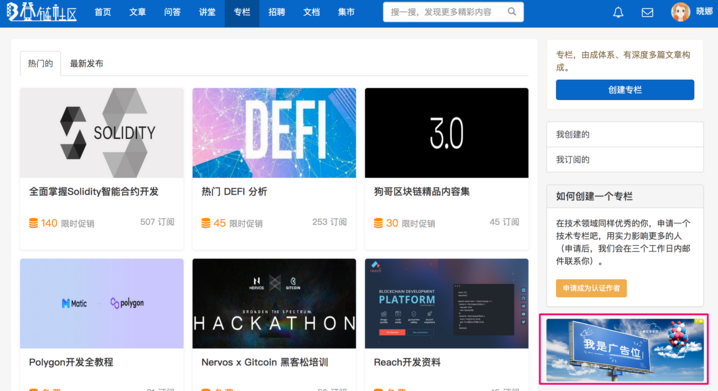Open the mail messages icon
This screenshot has width=718, height=391.
point(647,12)
